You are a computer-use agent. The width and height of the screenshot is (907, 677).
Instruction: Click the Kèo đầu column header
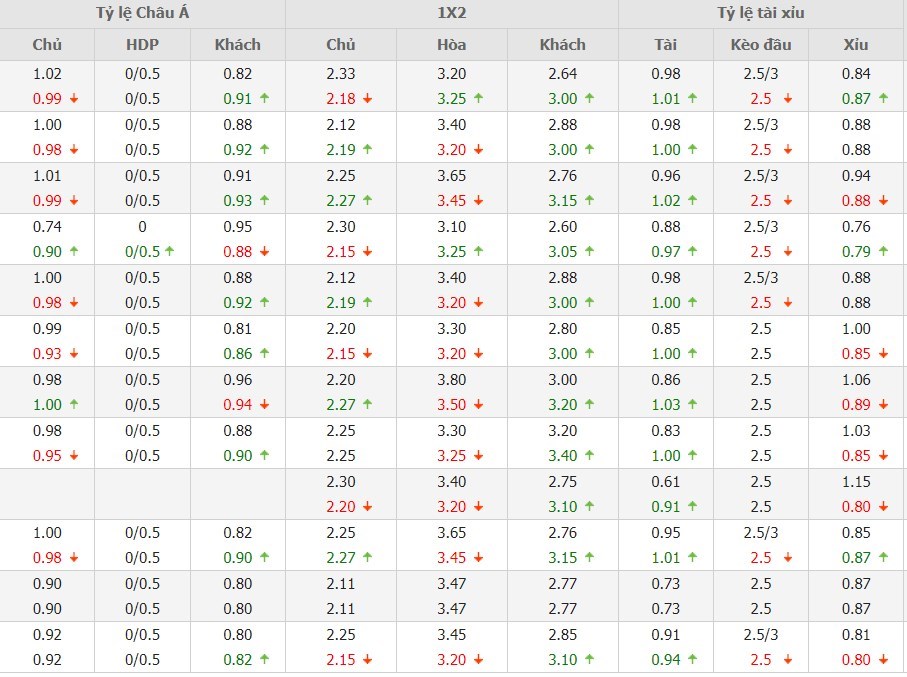[761, 45]
